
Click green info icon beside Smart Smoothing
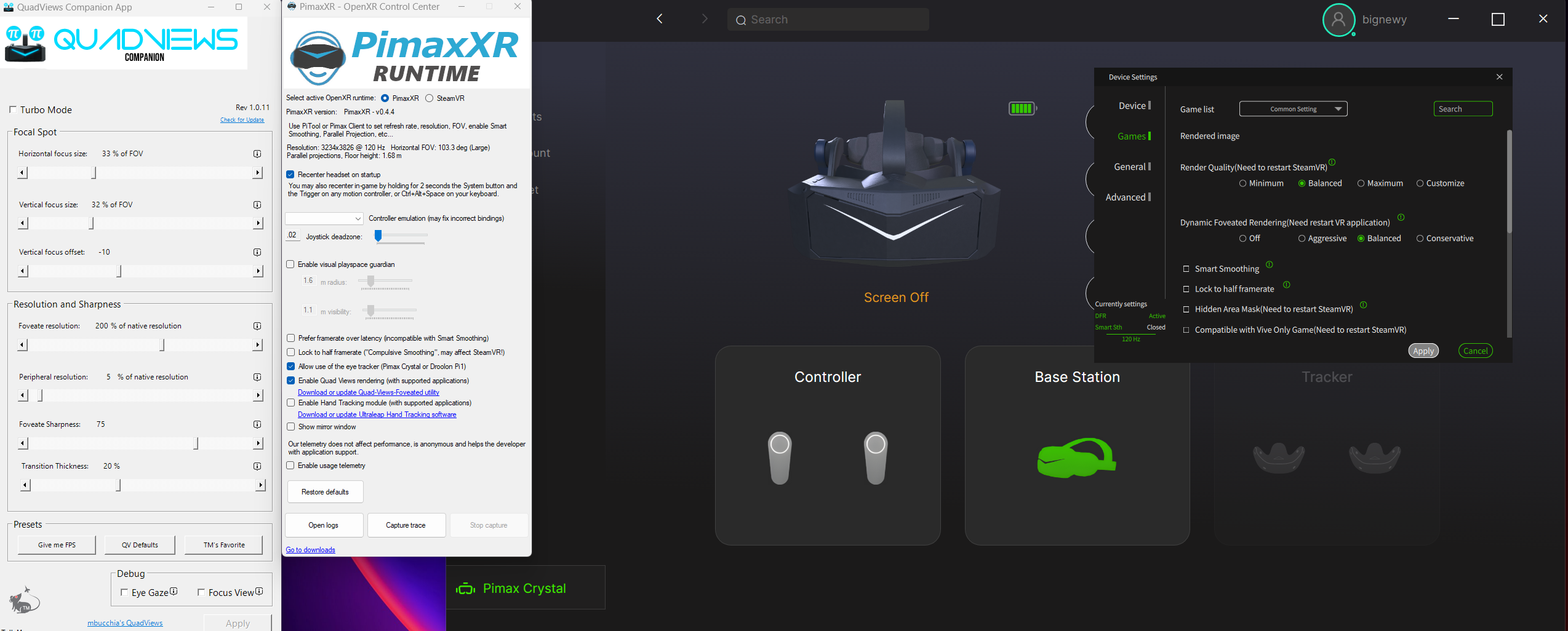(1269, 264)
